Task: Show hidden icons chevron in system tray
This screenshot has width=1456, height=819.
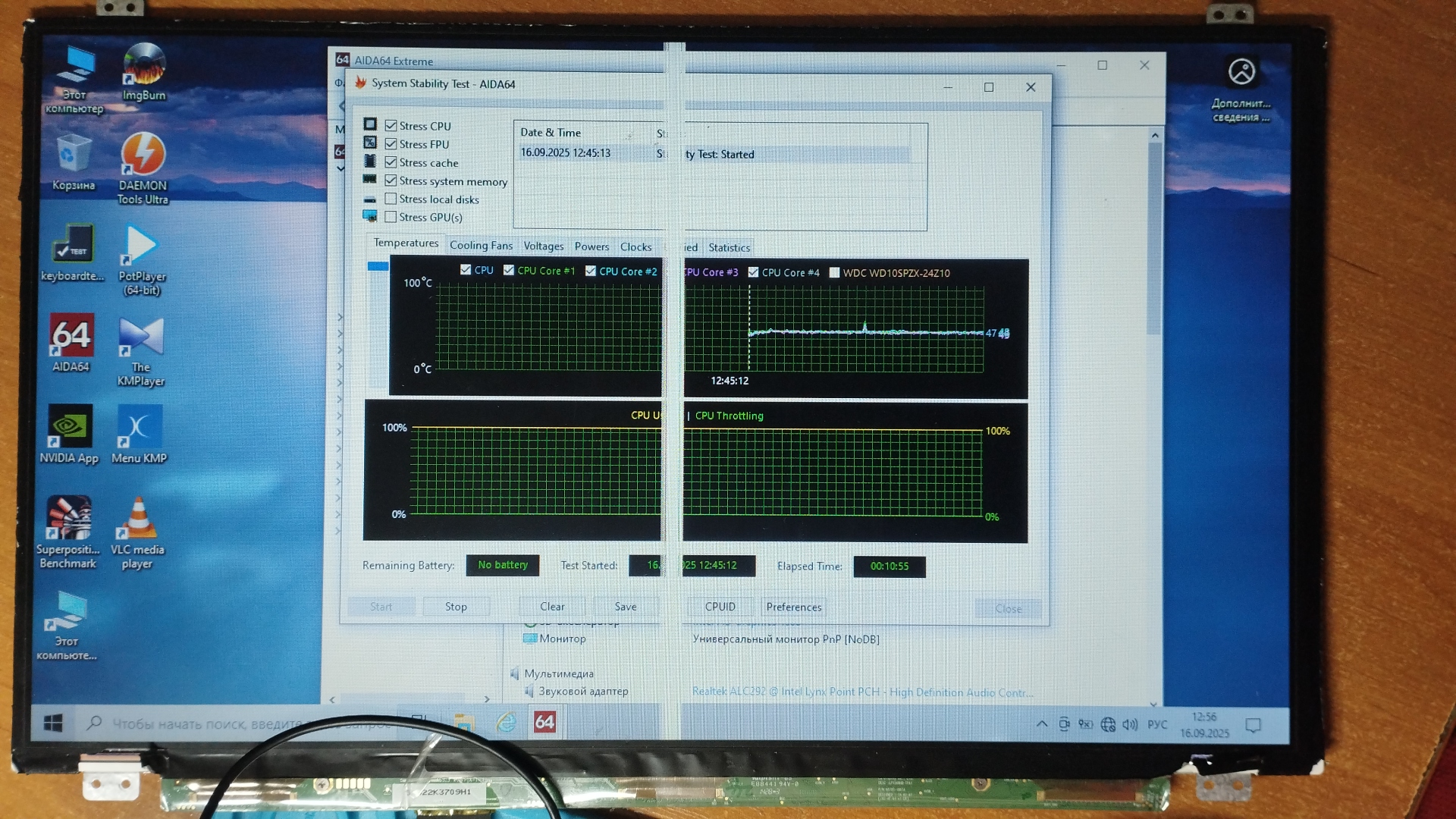Action: 1042,725
